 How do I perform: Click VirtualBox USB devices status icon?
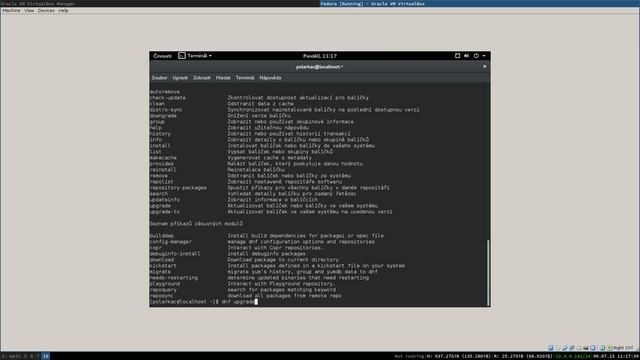click(565, 348)
